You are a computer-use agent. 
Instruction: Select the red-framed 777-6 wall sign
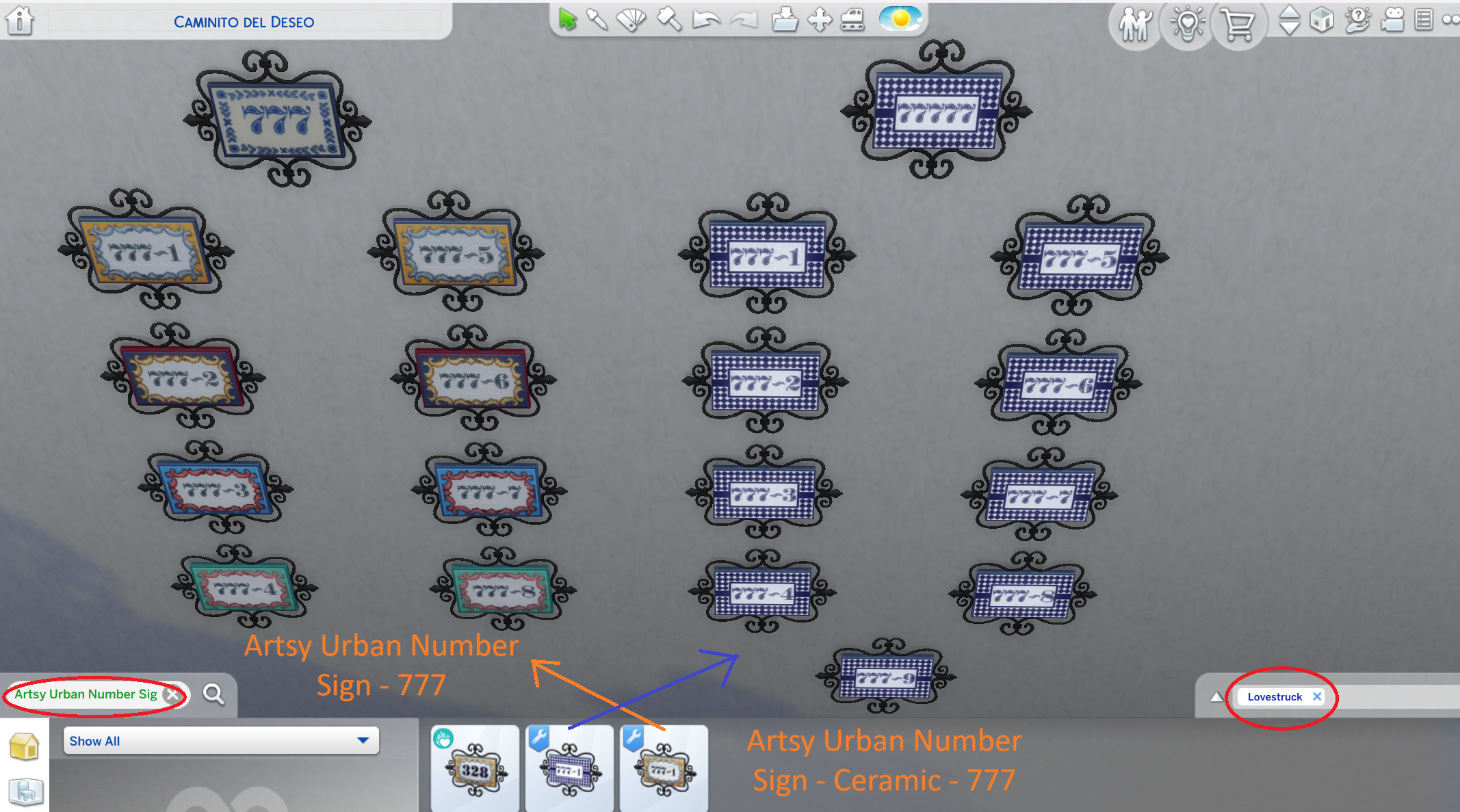click(473, 378)
